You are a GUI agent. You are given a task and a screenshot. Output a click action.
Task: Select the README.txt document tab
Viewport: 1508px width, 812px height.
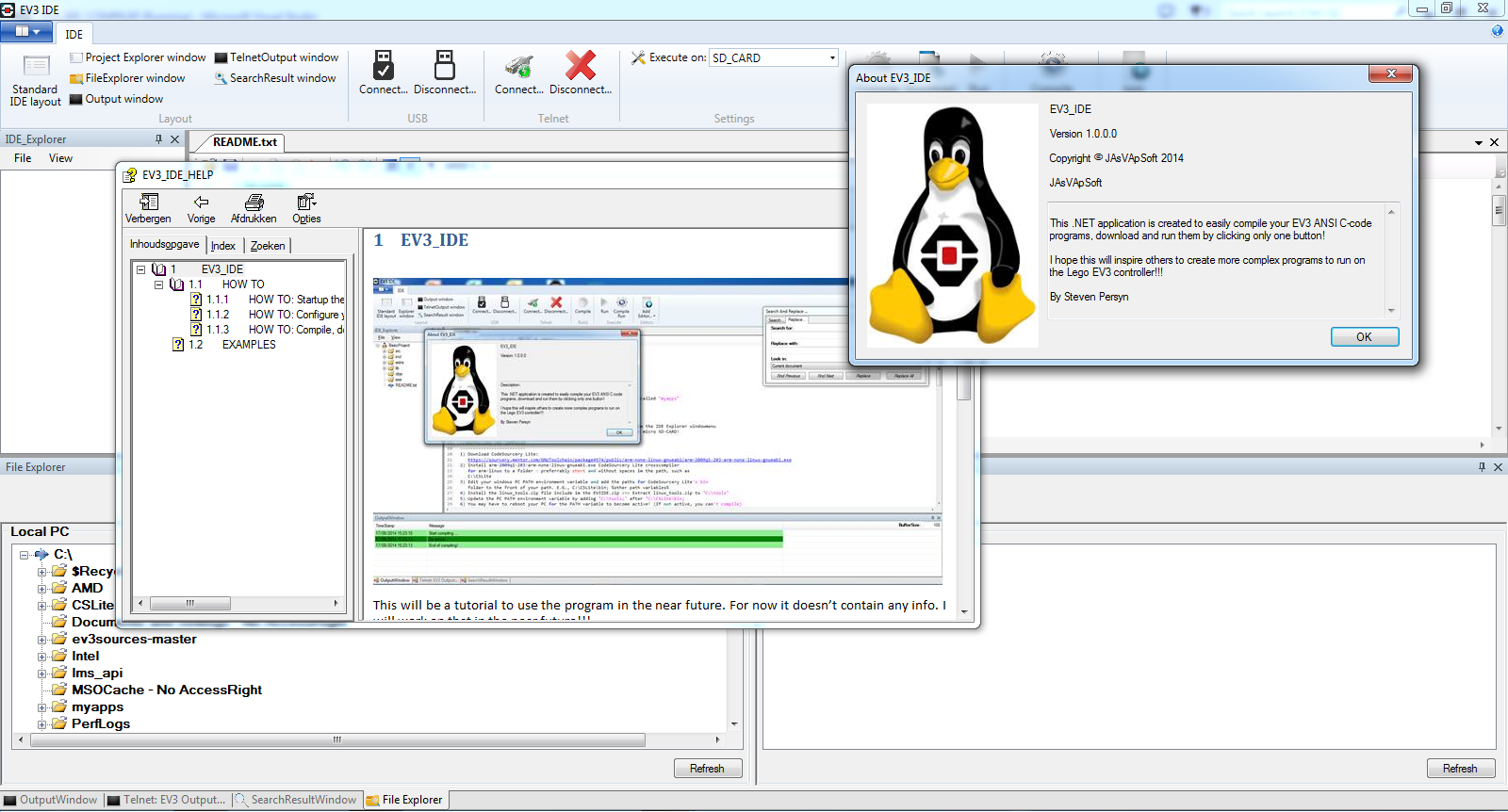244,142
